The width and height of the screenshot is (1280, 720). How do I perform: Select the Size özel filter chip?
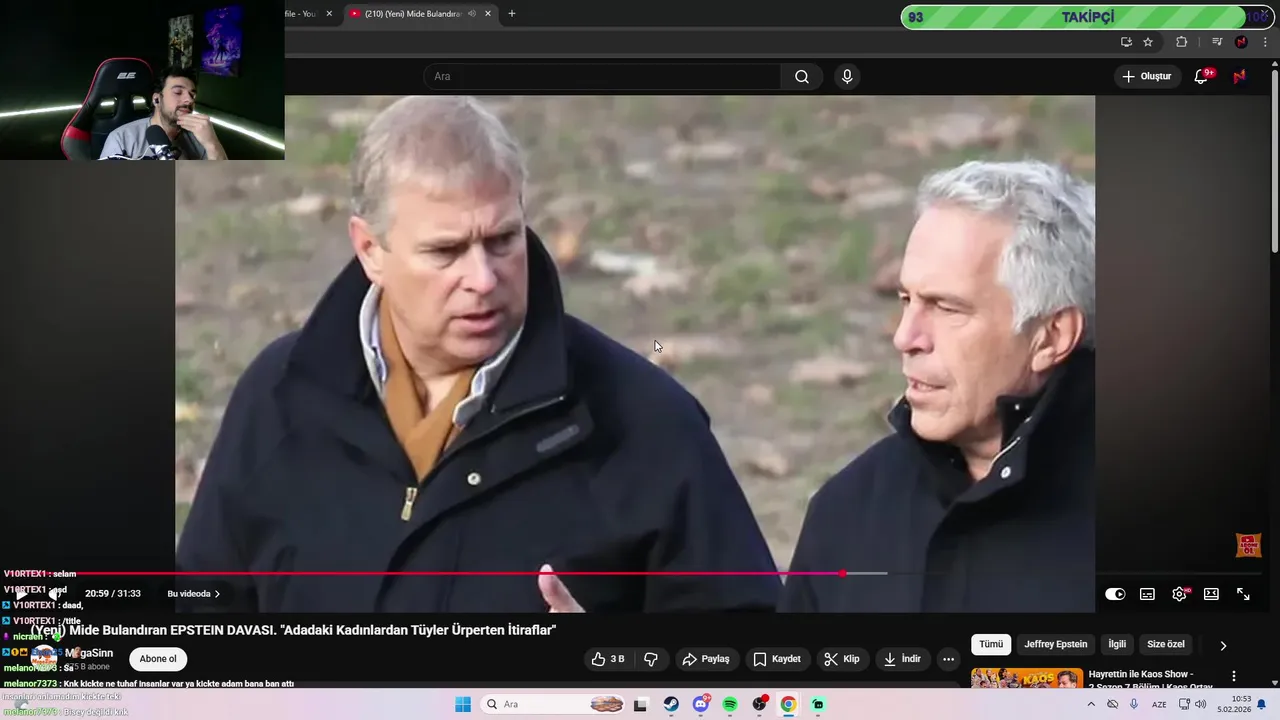(x=1165, y=645)
